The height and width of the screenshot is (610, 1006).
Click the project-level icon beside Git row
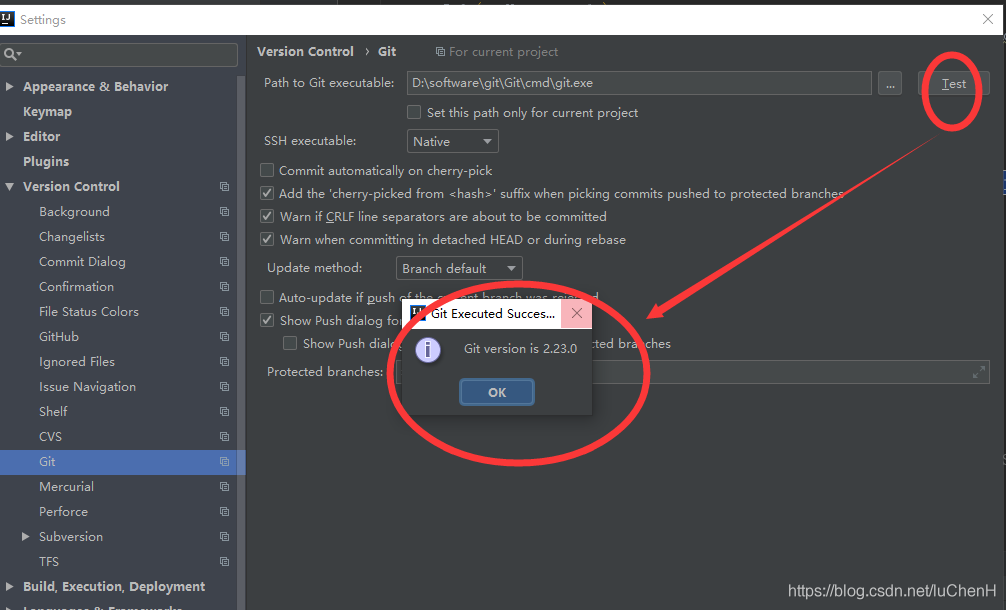pyautogui.click(x=224, y=462)
